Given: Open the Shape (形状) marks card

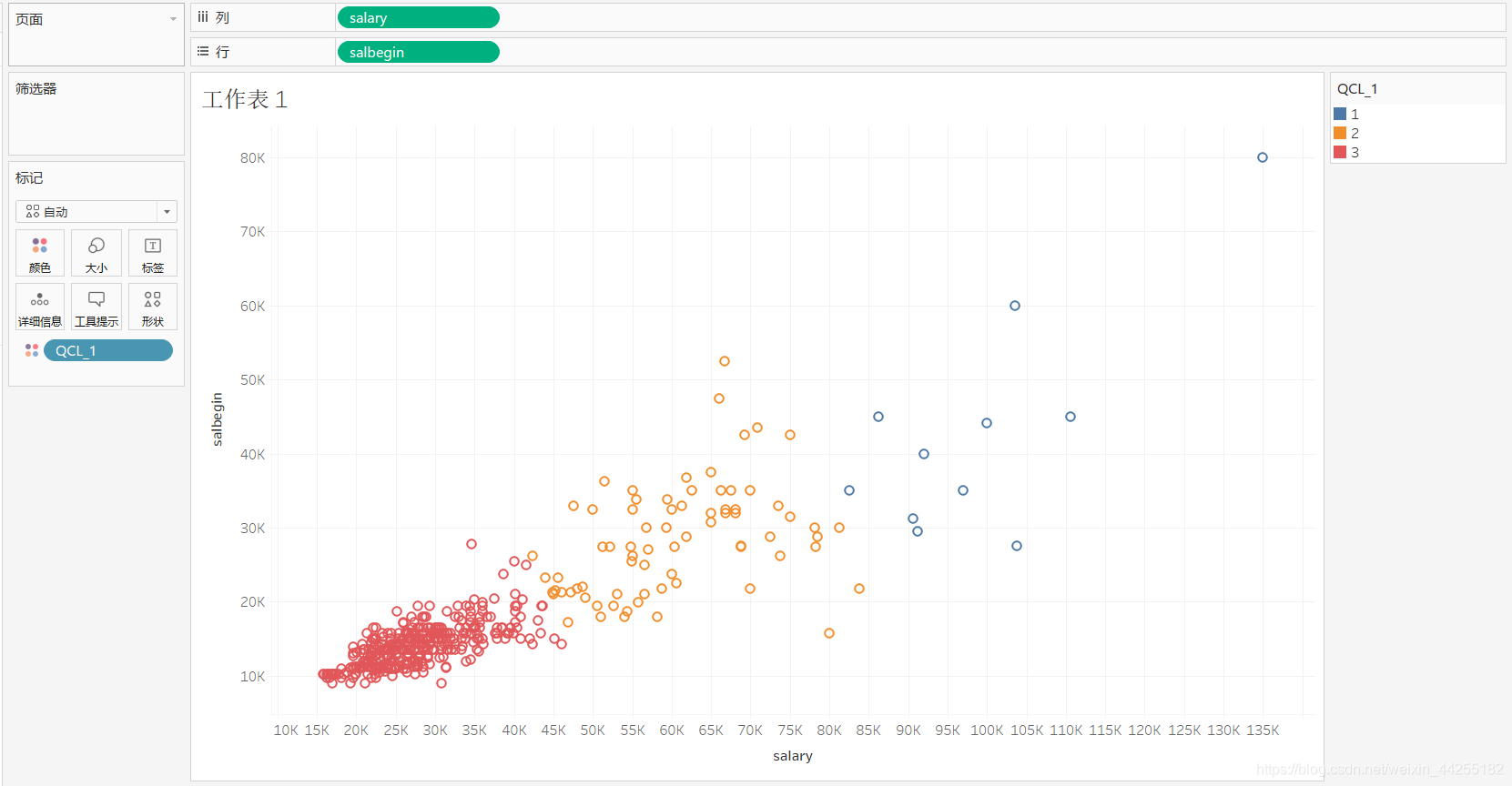Looking at the screenshot, I should pos(153,307).
